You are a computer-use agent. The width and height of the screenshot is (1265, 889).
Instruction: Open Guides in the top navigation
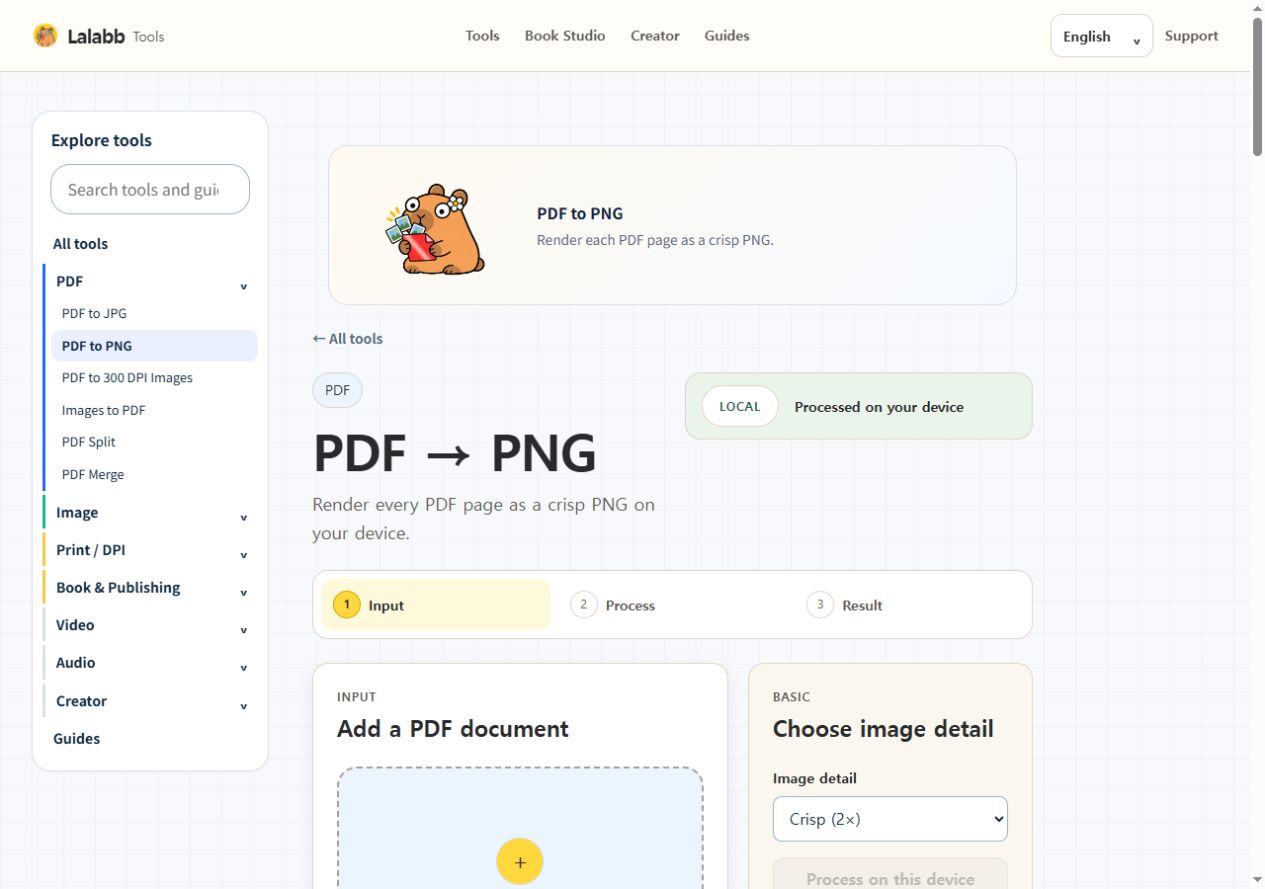pos(727,36)
